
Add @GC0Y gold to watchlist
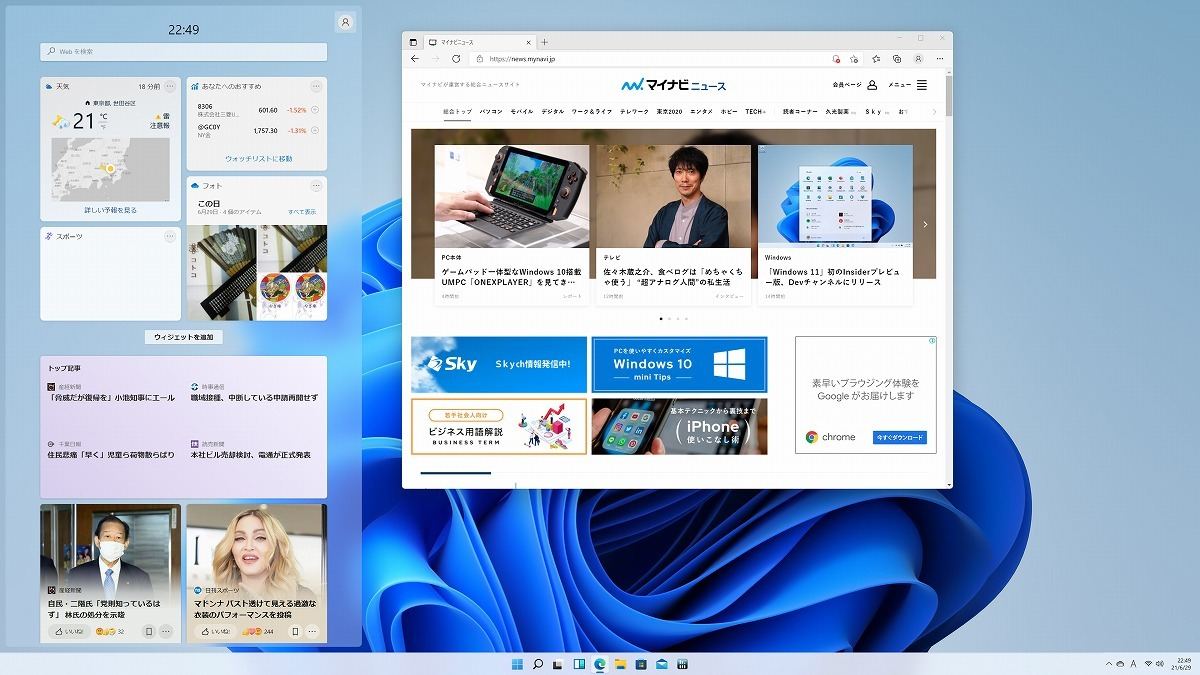point(315,130)
